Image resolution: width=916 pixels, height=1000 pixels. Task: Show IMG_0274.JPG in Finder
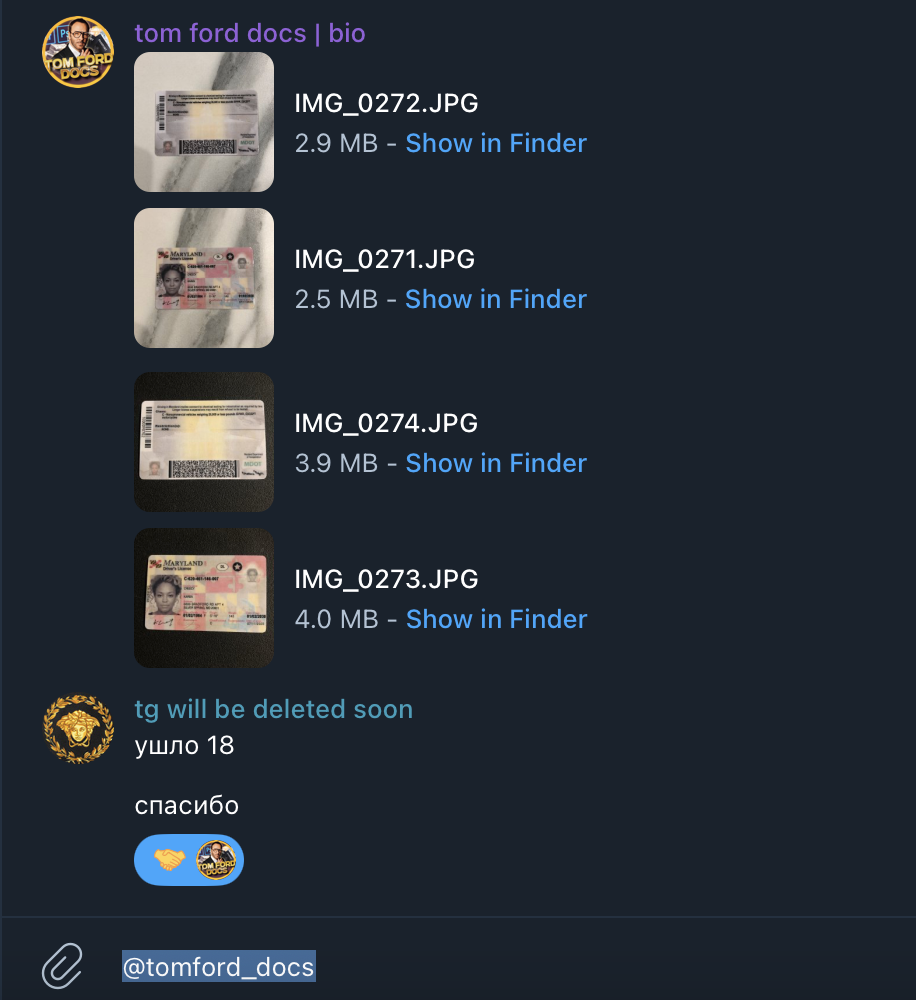496,464
